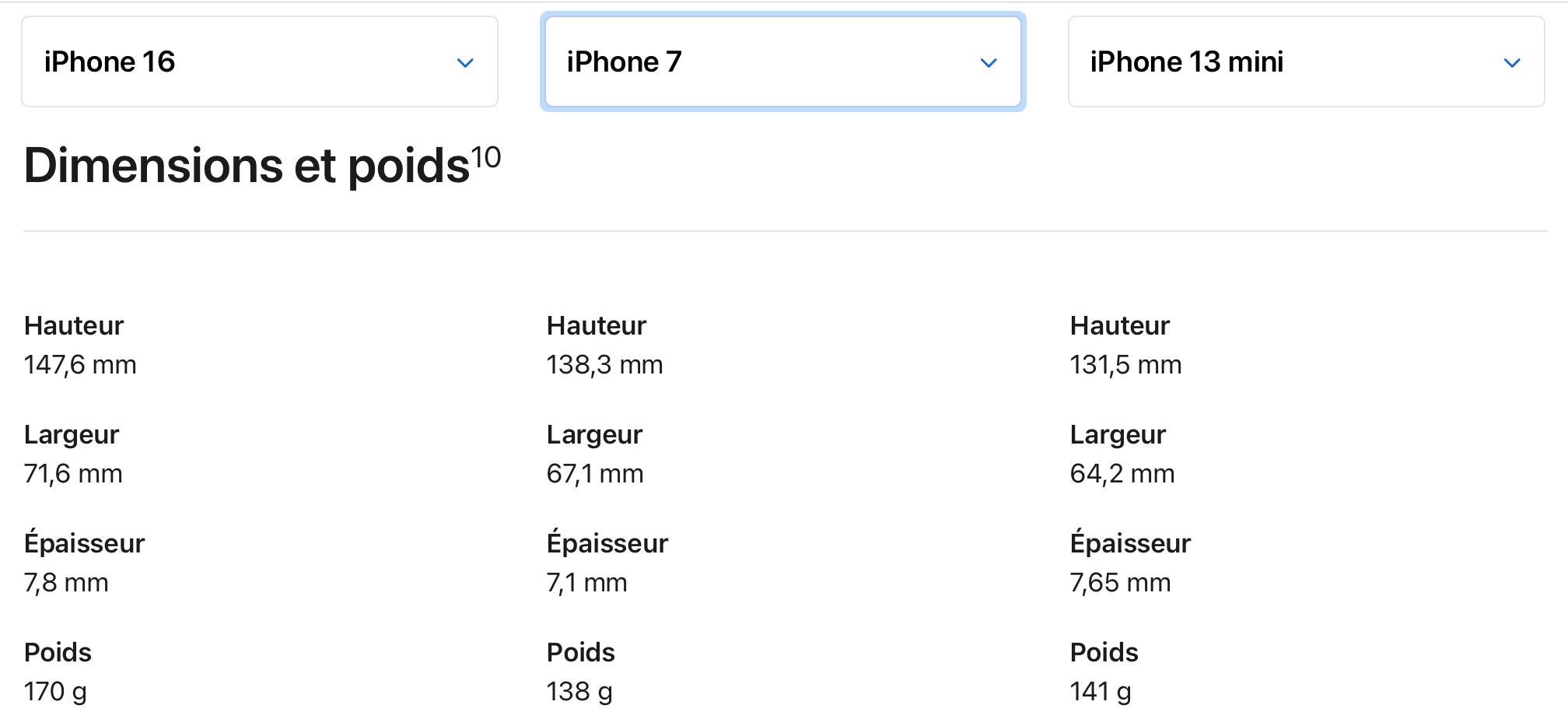The height and width of the screenshot is (726, 1568).
Task: Click the iPhone 13 mini Largeur value 64,2 mm
Action: [1122, 474]
